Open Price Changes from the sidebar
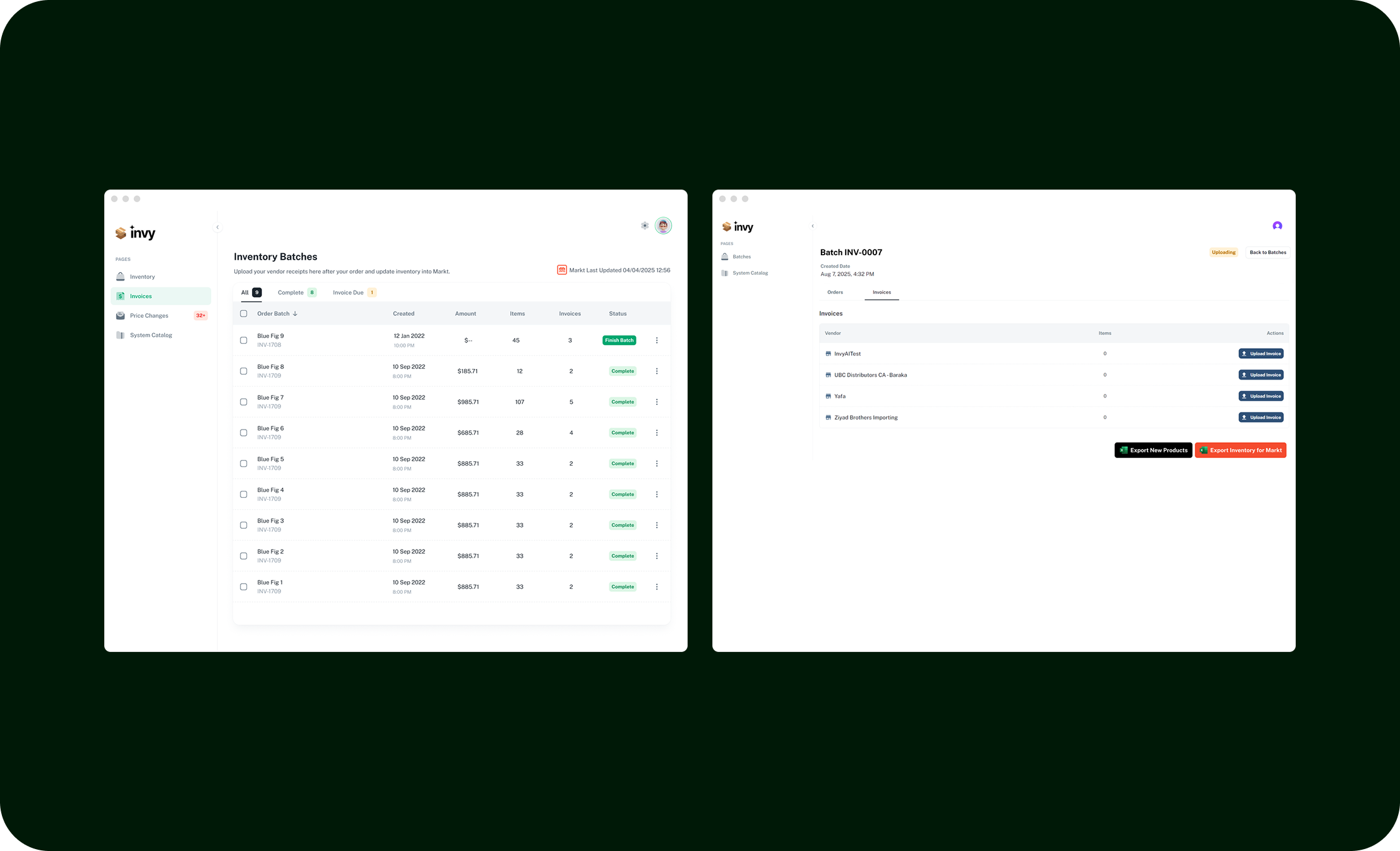1400x851 pixels. (x=149, y=316)
